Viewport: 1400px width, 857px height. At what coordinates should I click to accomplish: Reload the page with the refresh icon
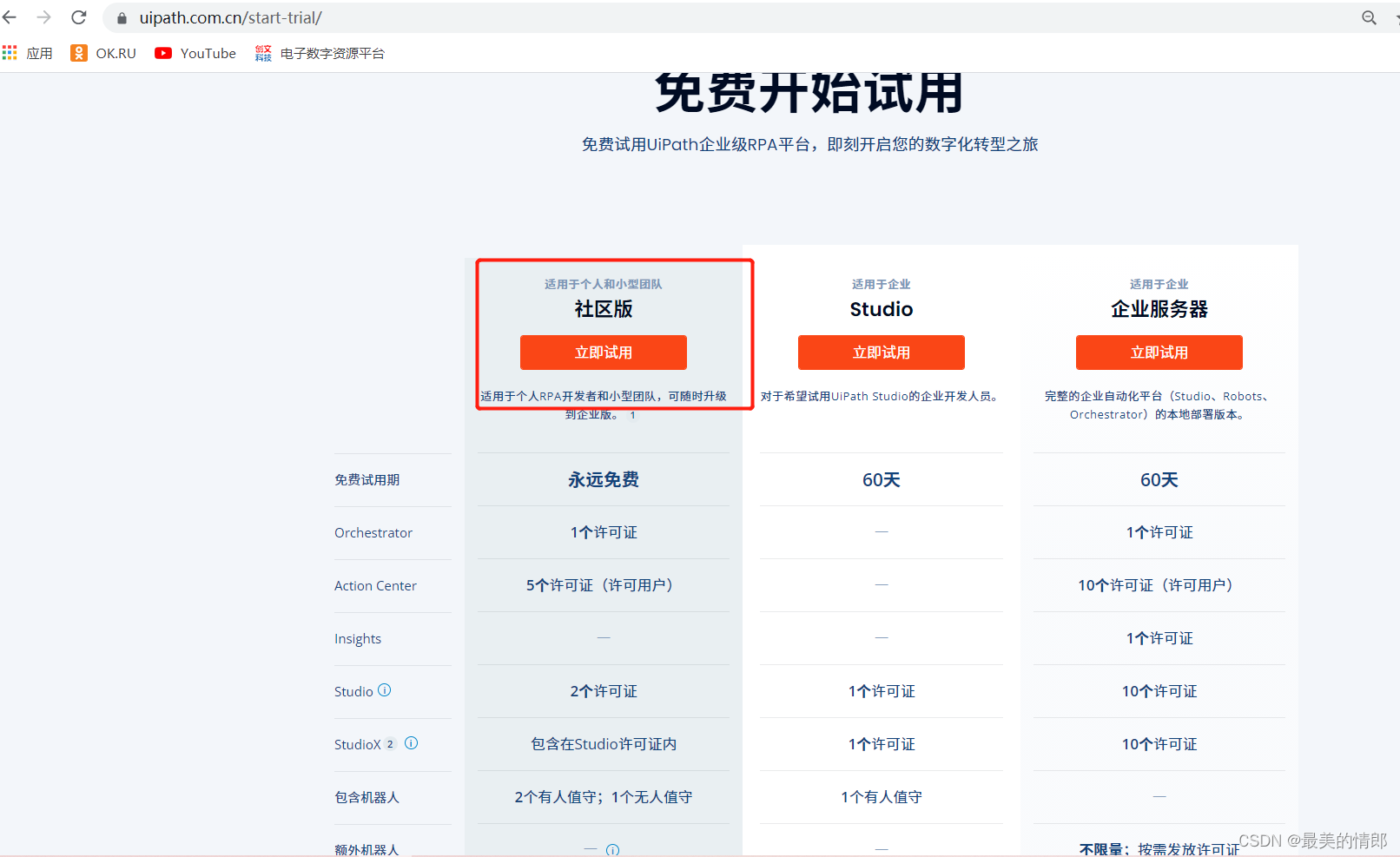[x=79, y=17]
